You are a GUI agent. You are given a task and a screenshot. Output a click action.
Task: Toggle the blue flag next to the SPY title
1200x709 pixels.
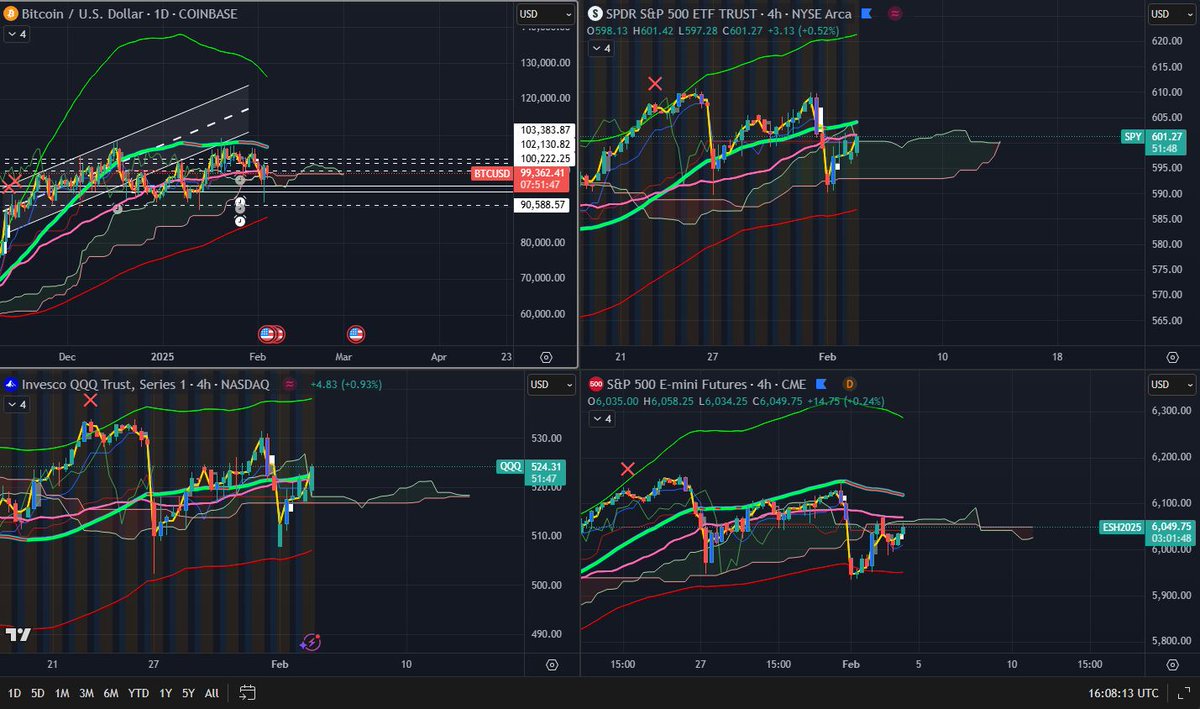(864, 14)
